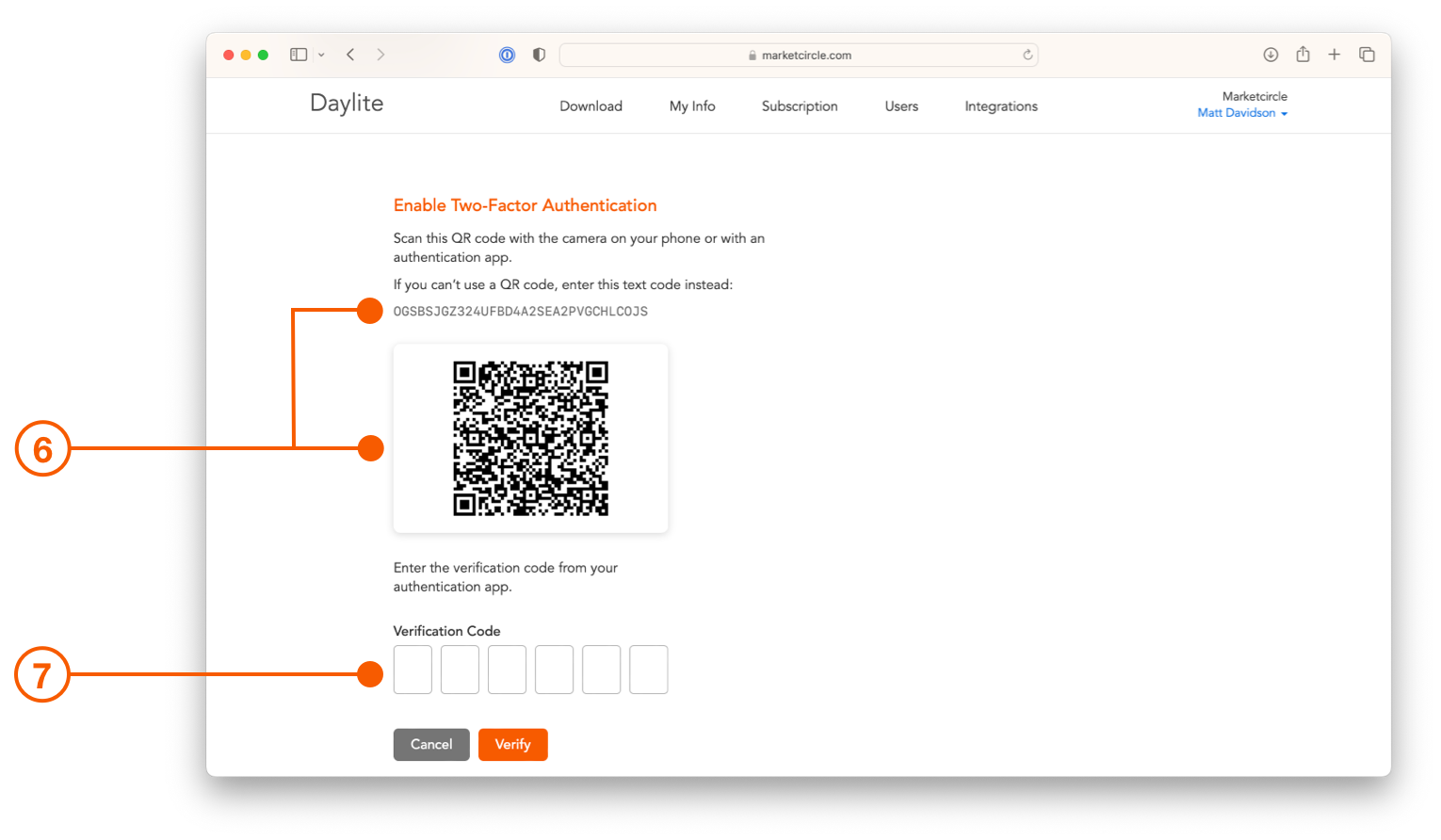The width and height of the screenshot is (1441, 840).
Task: Open the Users page
Action: (x=901, y=106)
